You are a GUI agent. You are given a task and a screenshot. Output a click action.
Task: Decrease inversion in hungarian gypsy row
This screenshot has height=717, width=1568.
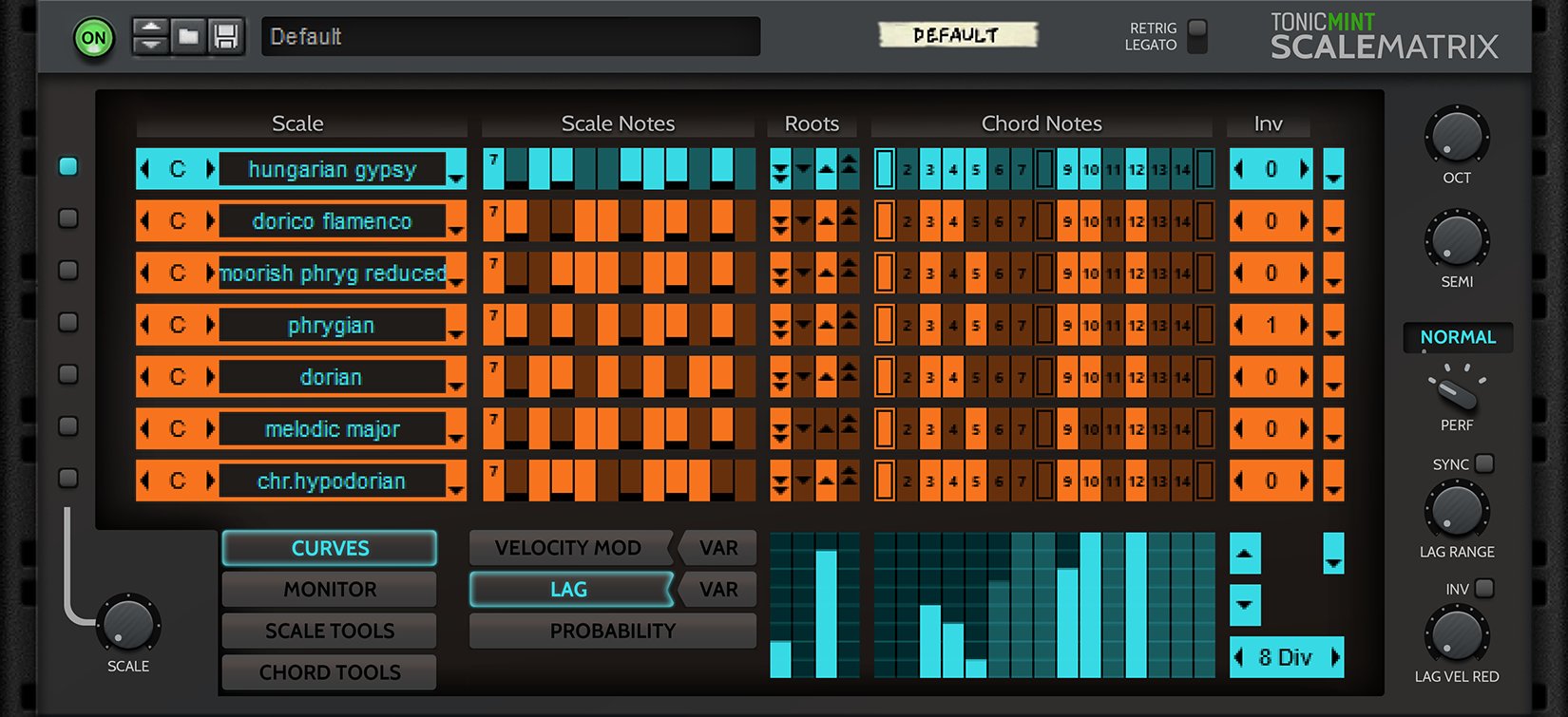(x=1239, y=169)
